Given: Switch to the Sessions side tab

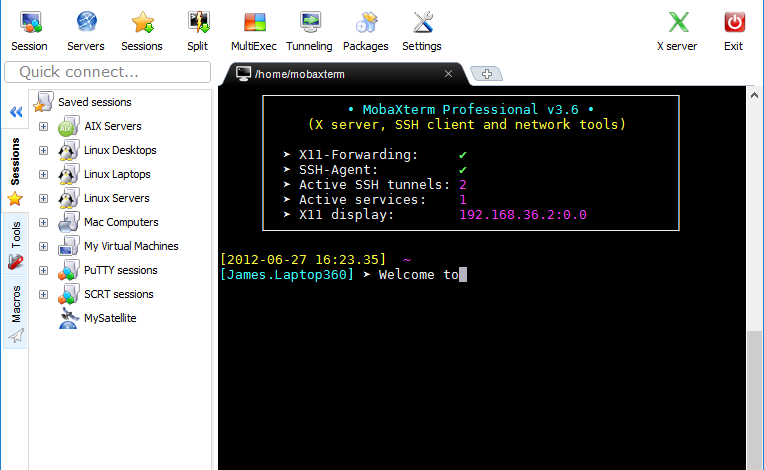Looking at the screenshot, I should 15,171.
